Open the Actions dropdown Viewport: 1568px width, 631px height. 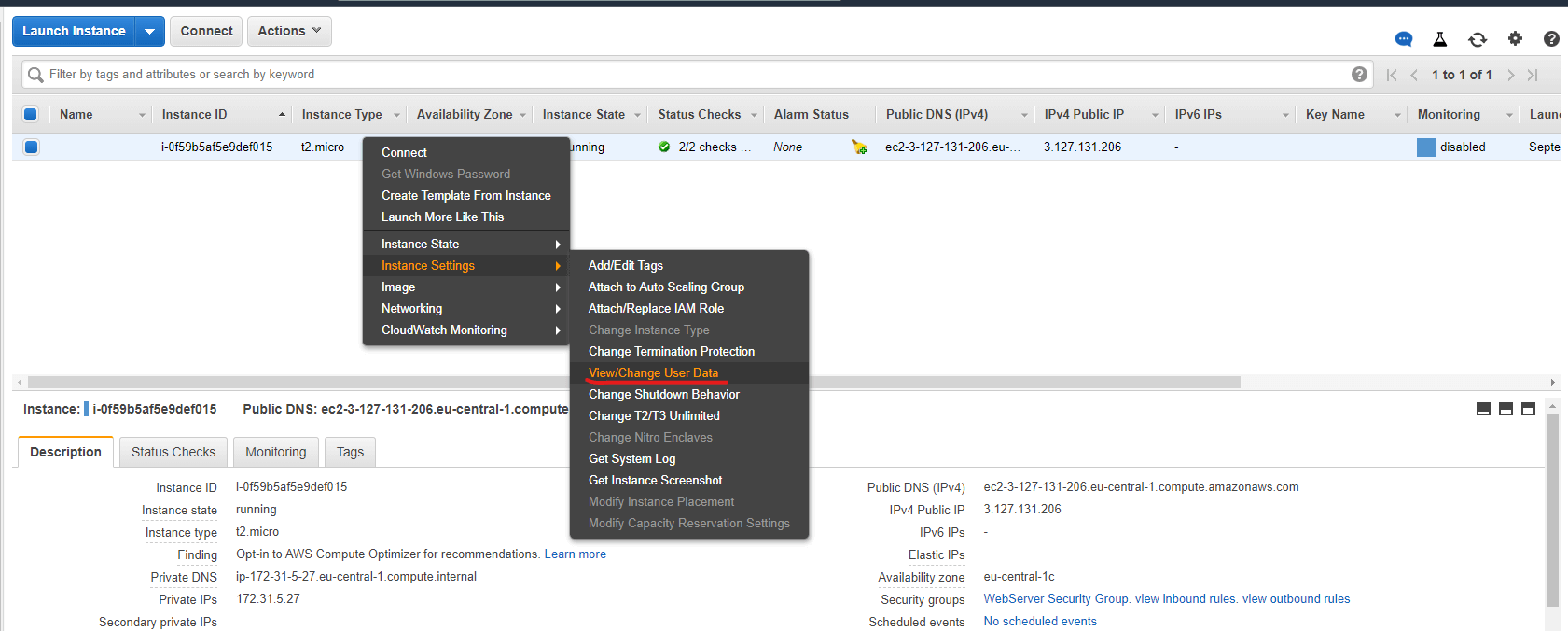(289, 31)
